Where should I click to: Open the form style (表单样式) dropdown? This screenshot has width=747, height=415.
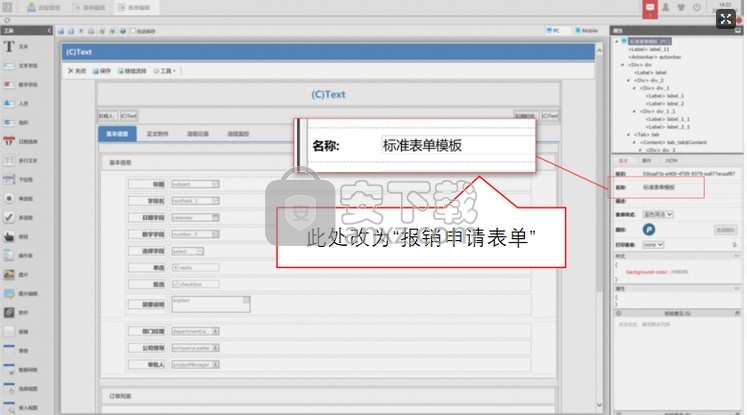[657, 214]
